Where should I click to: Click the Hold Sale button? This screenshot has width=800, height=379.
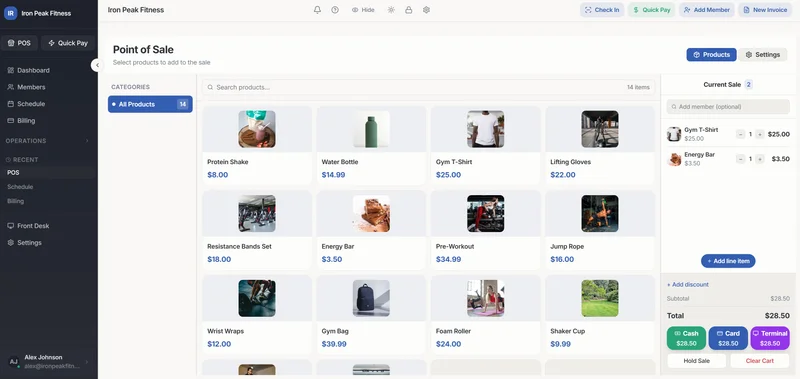coord(696,361)
